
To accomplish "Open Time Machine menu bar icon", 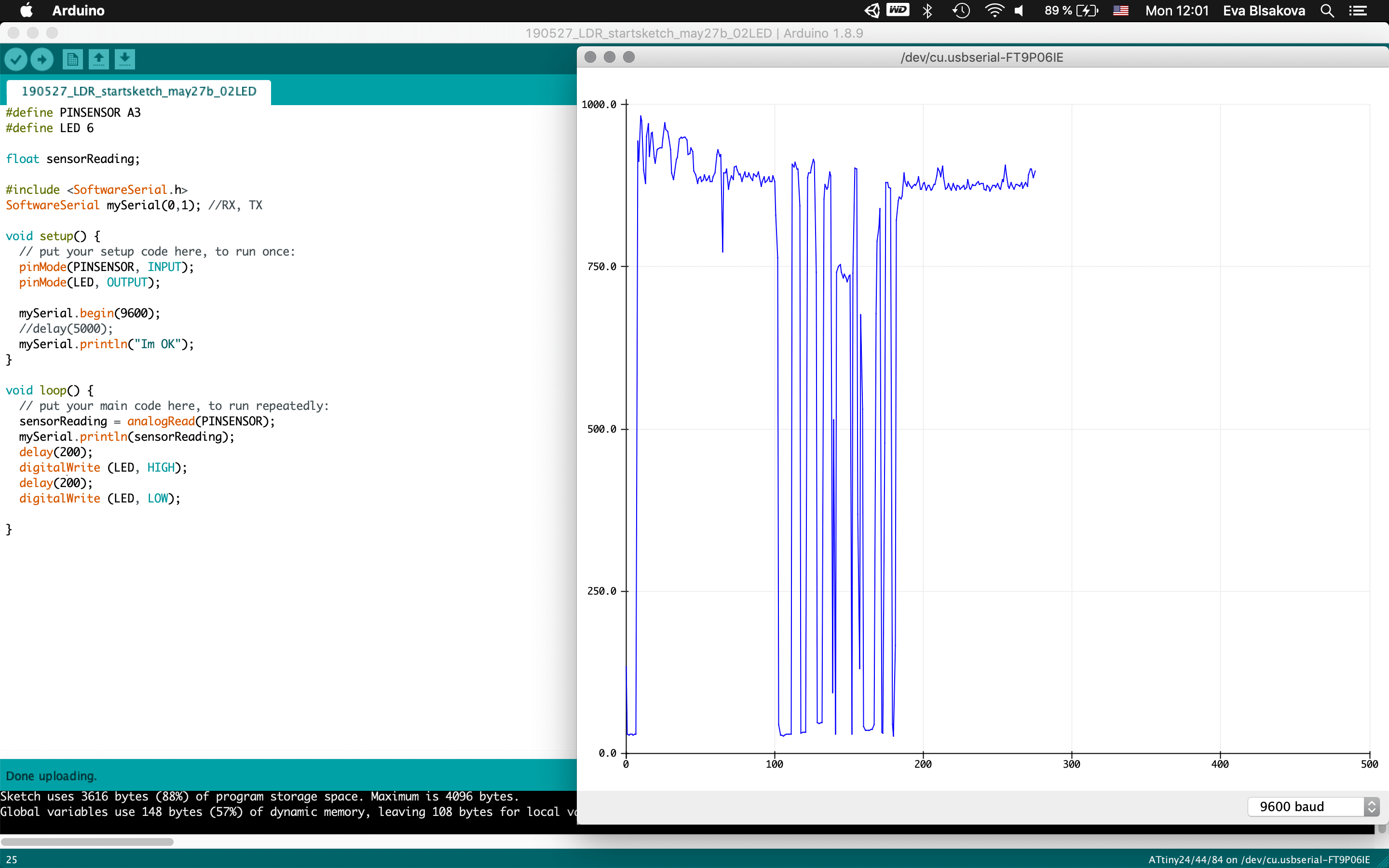I will [x=961, y=11].
